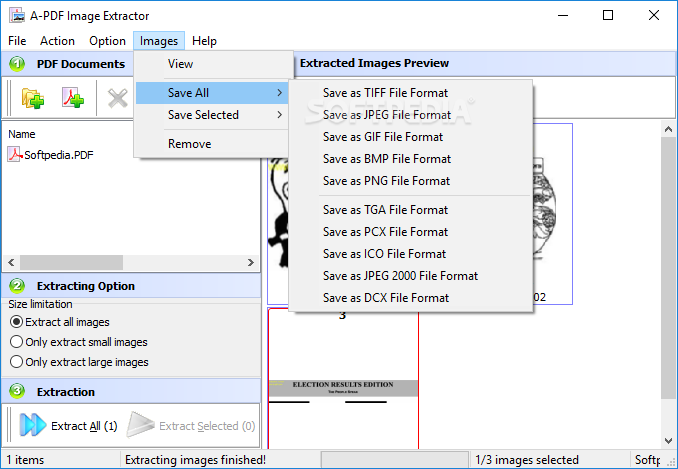Image resolution: width=678 pixels, height=469 pixels.
Task: Open the File menu
Action: coord(17,41)
